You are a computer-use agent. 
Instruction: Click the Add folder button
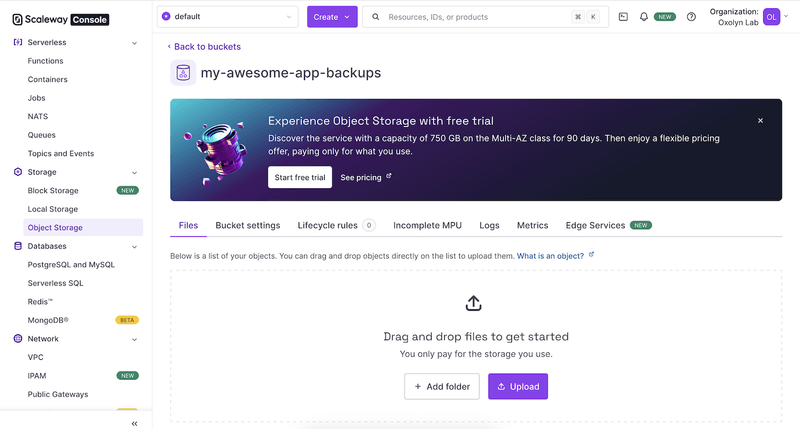click(x=442, y=386)
